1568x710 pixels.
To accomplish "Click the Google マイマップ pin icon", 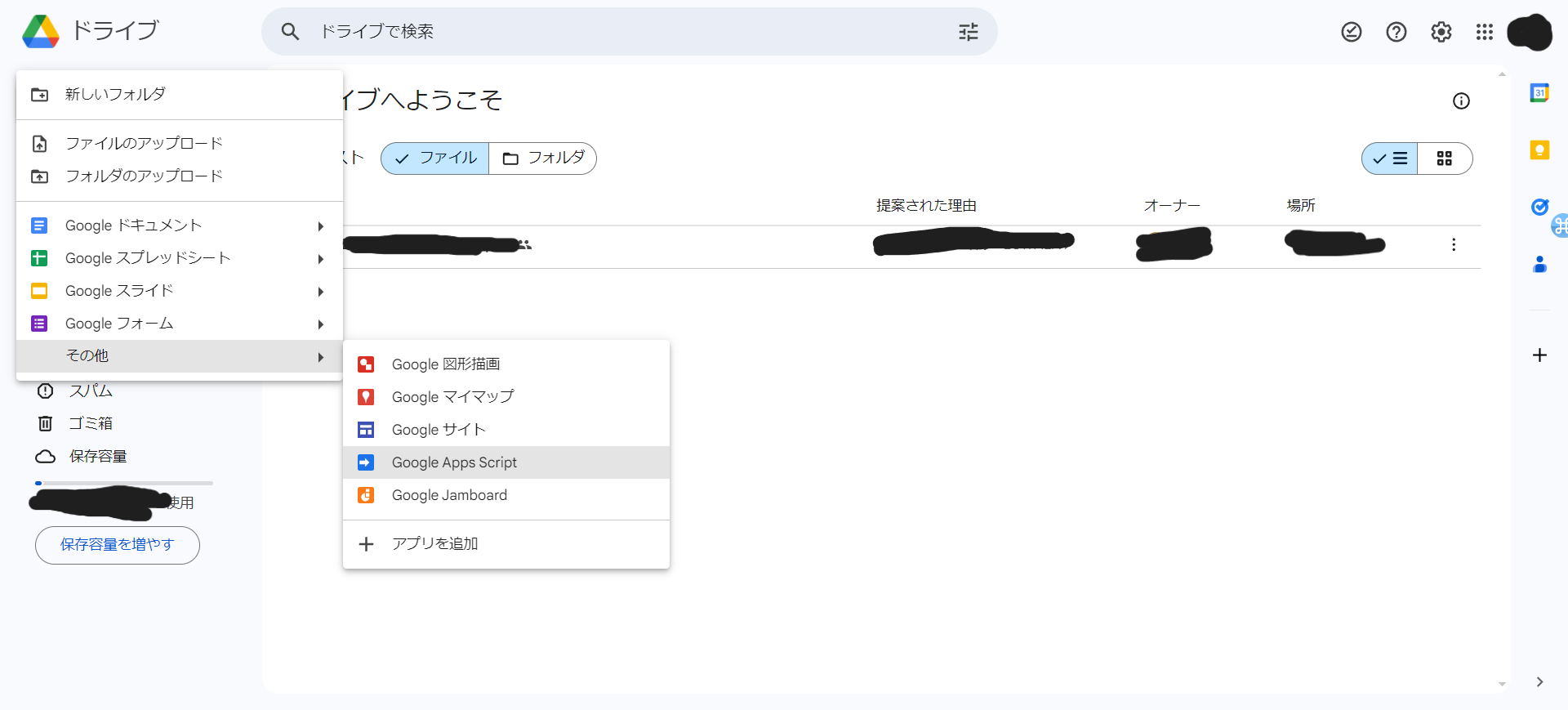I will tap(366, 397).
